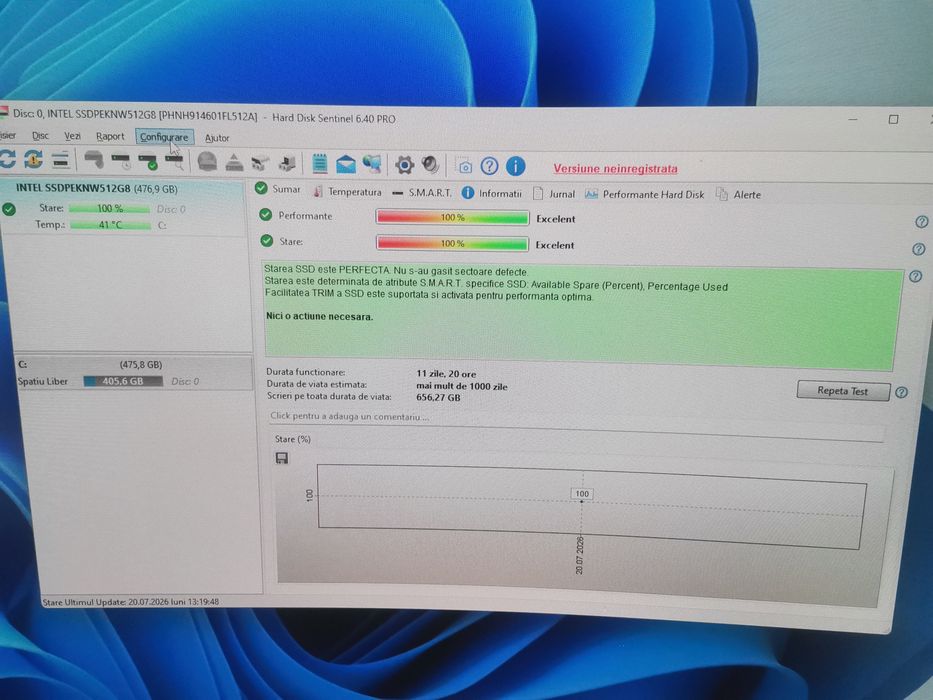Click the Versiune neinregistrata link

(615, 168)
